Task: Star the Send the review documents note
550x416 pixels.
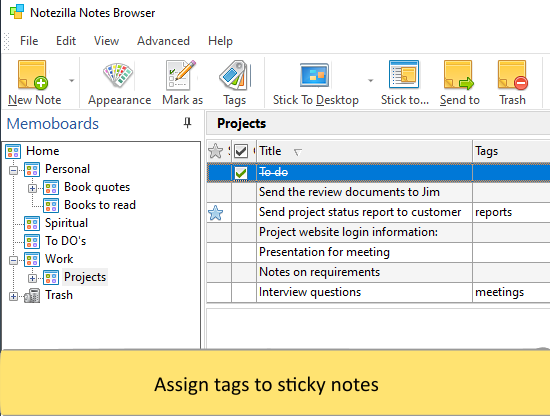Action: pyautogui.click(x=219, y=192)
